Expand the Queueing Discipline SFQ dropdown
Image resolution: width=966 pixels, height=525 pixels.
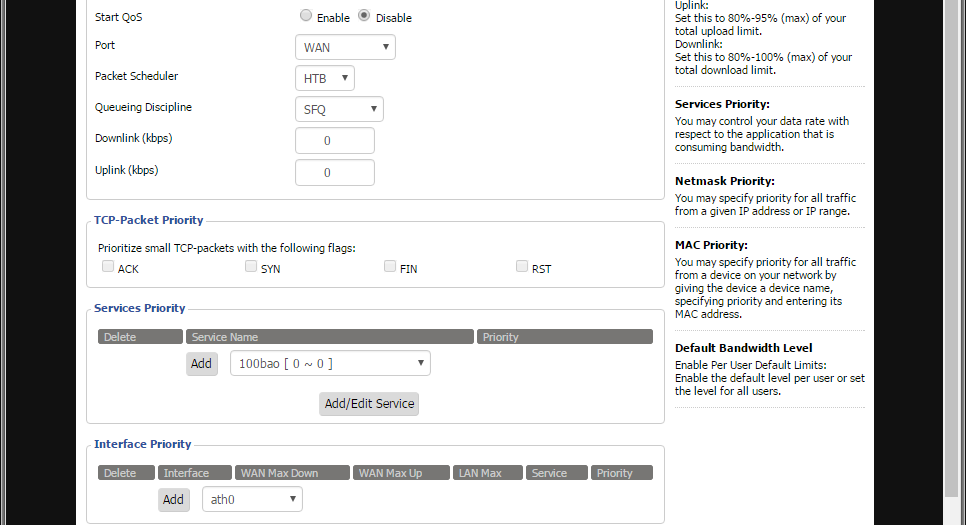339,109
